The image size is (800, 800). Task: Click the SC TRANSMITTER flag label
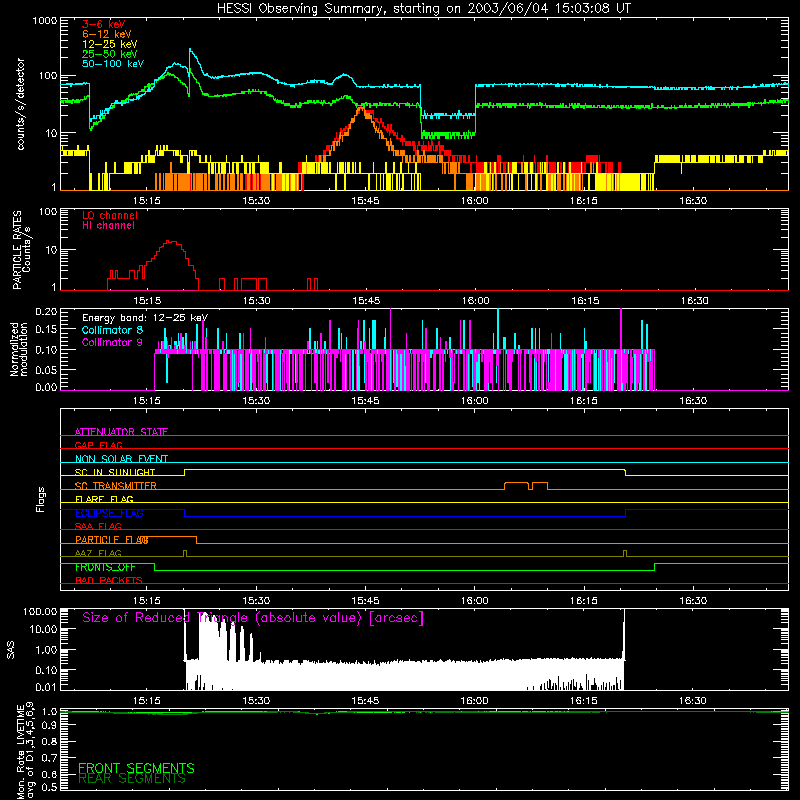point(115,486)
